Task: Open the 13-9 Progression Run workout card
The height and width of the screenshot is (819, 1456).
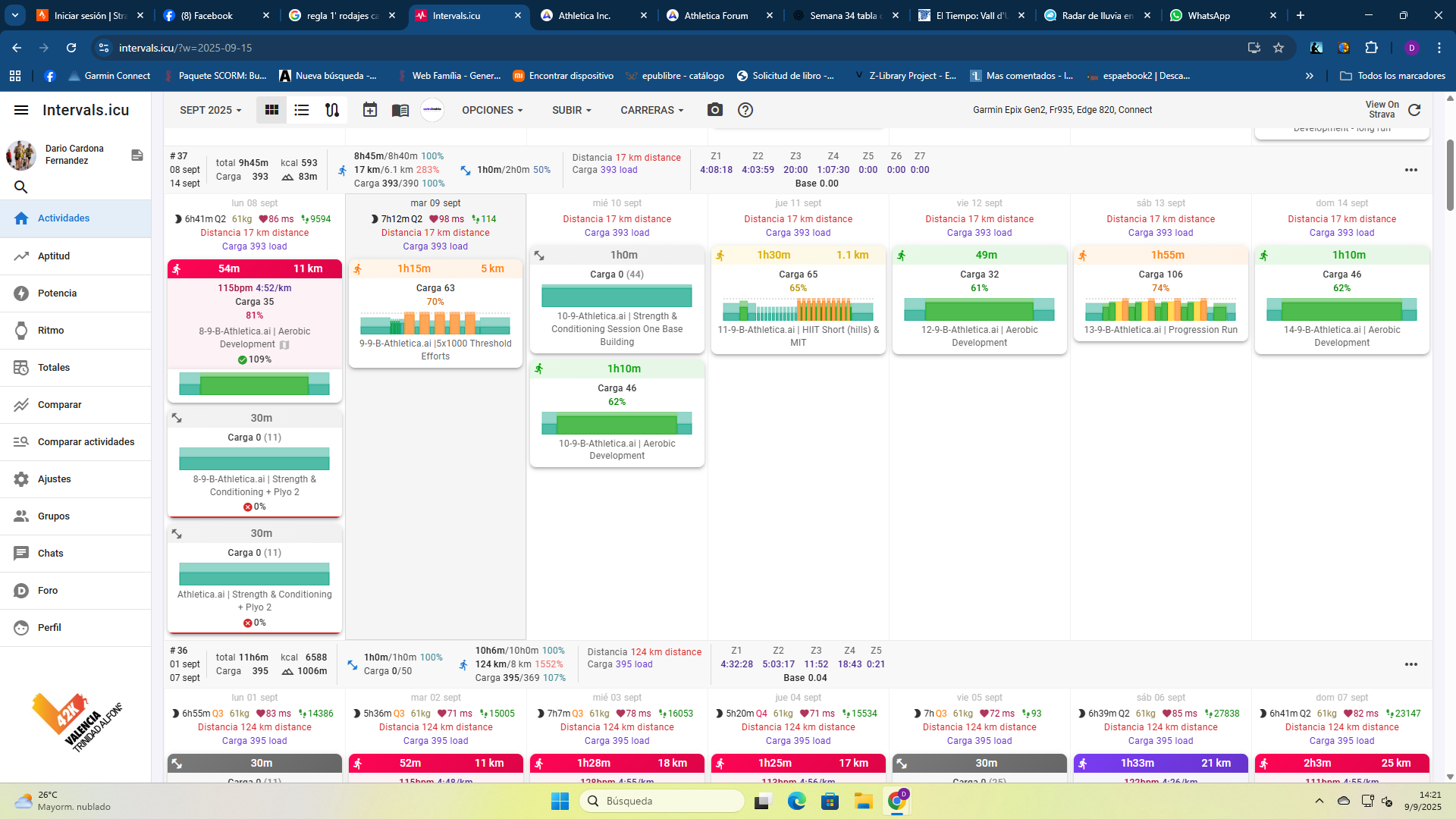Action: 1160,330
